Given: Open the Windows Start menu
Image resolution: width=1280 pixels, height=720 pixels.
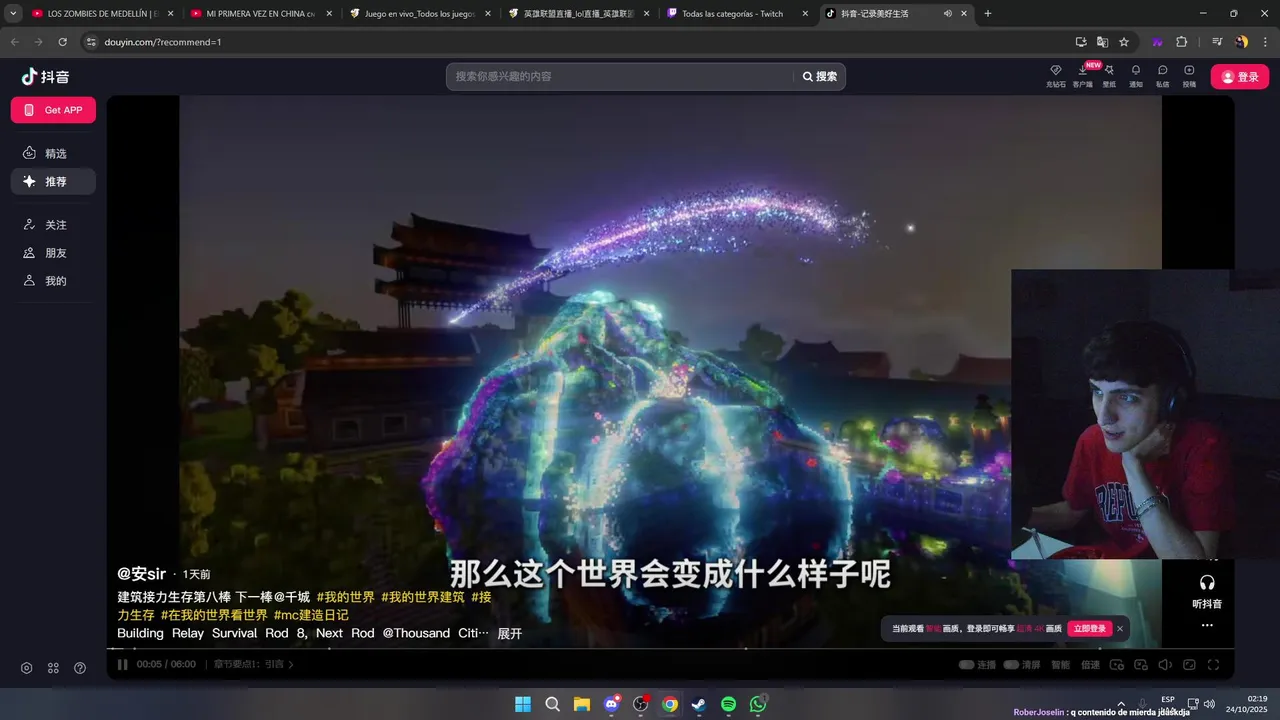Looking at the screenshot, I should click(523, 704).
